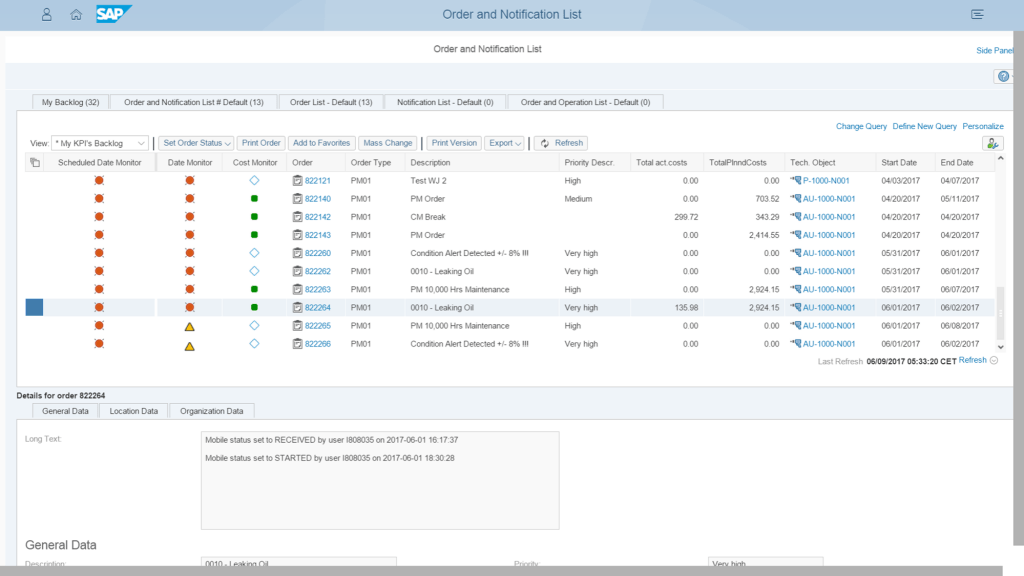Click the cost monitor diamond for order 822262
This screenshot has height=576, width=1024.
coord(255,271)
